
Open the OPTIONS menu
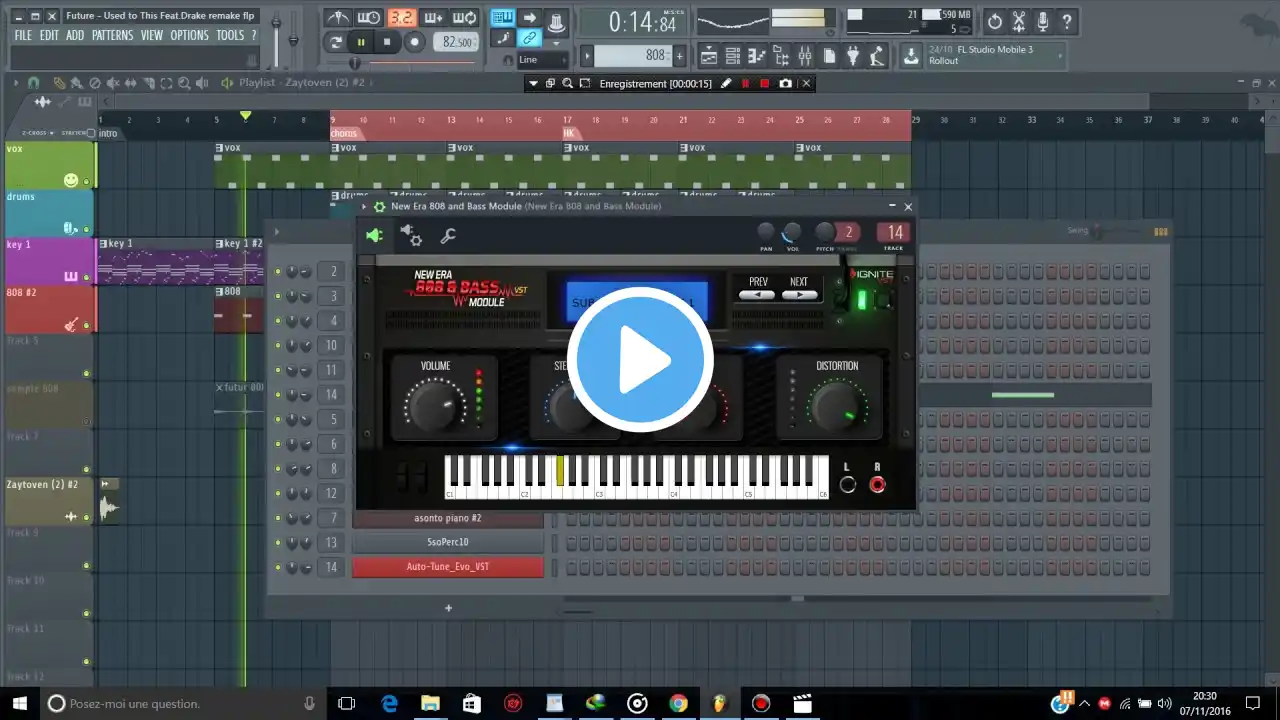click(189, 35)
